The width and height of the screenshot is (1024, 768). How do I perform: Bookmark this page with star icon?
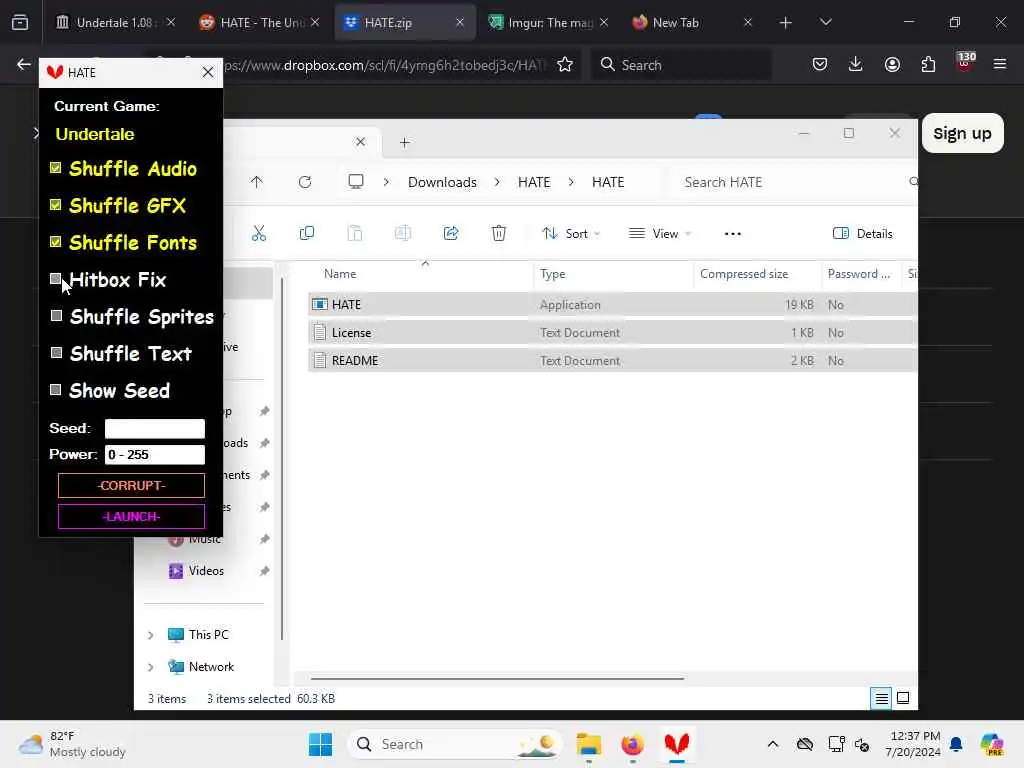(565, 65)
